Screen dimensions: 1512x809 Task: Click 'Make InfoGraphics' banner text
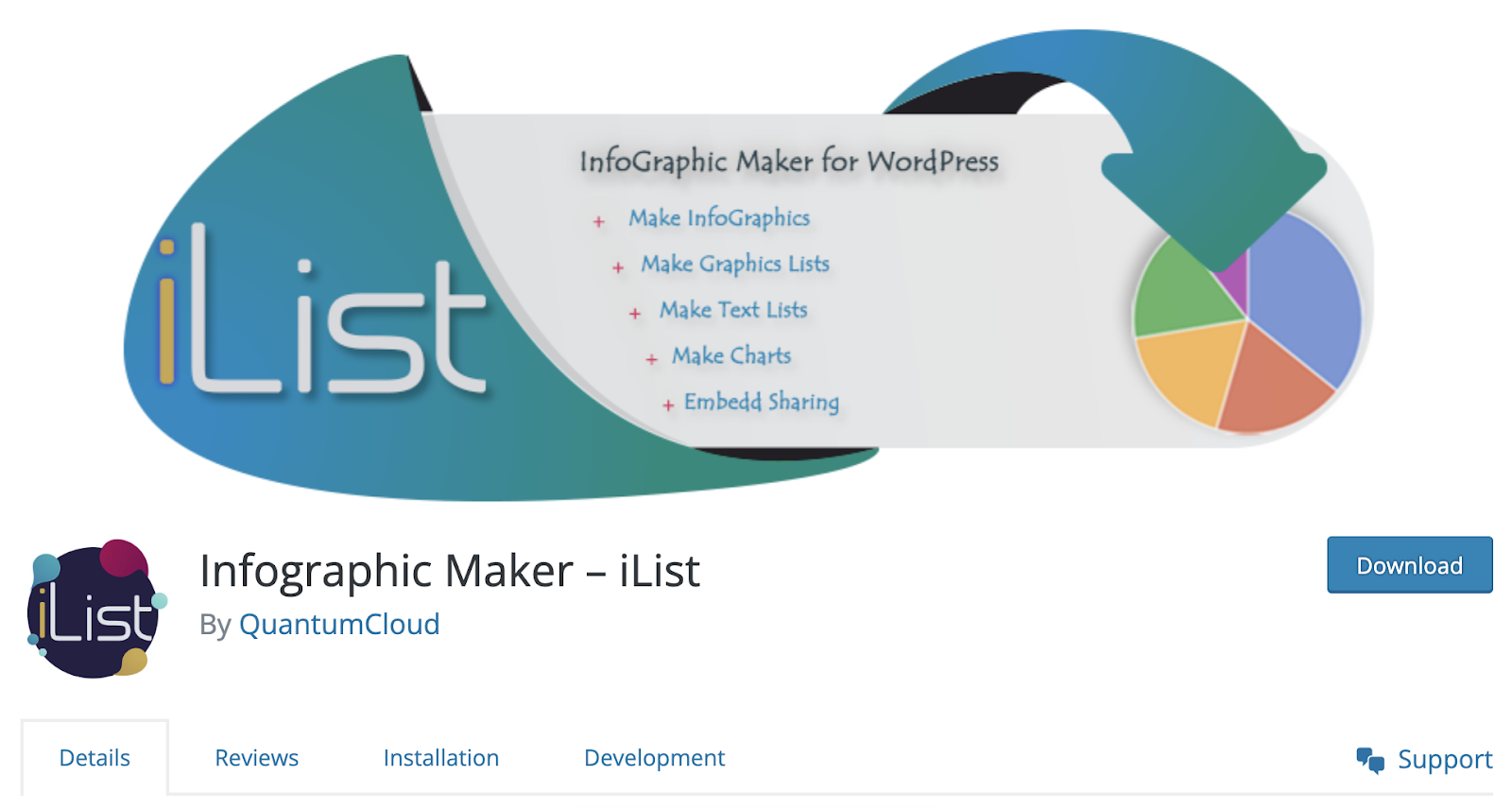coord(719,218)
